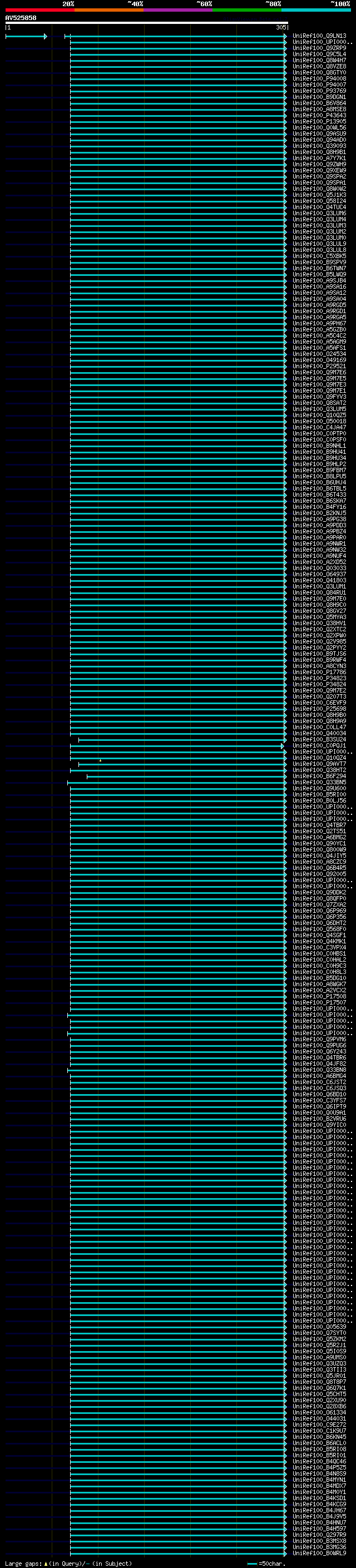Screen dimensions: 356x1568
Task: Select the UniRef100_Q9U600 label
Action: pyautogui.click(x=319, y=788)
